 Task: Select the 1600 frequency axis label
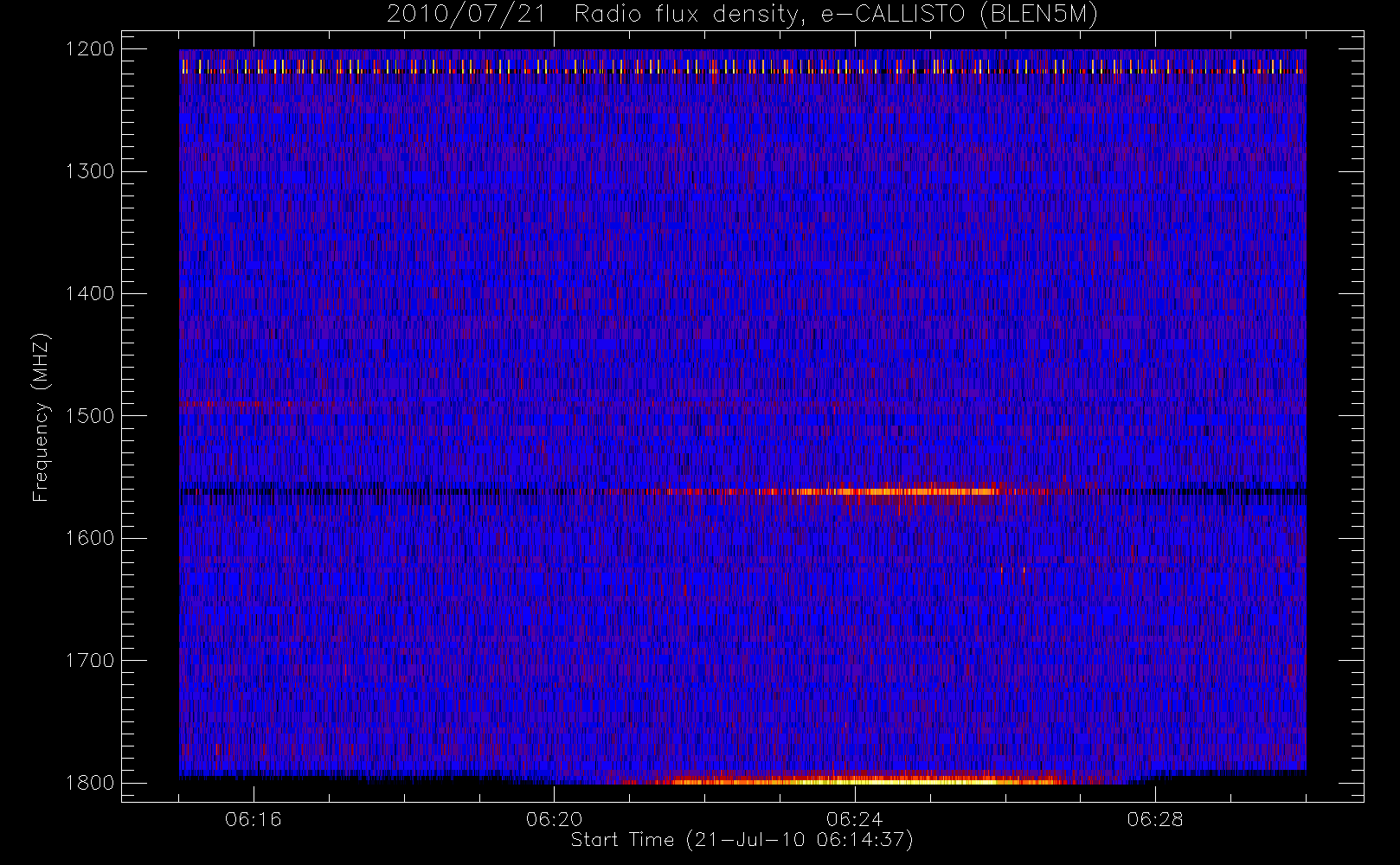click(90, 538)
